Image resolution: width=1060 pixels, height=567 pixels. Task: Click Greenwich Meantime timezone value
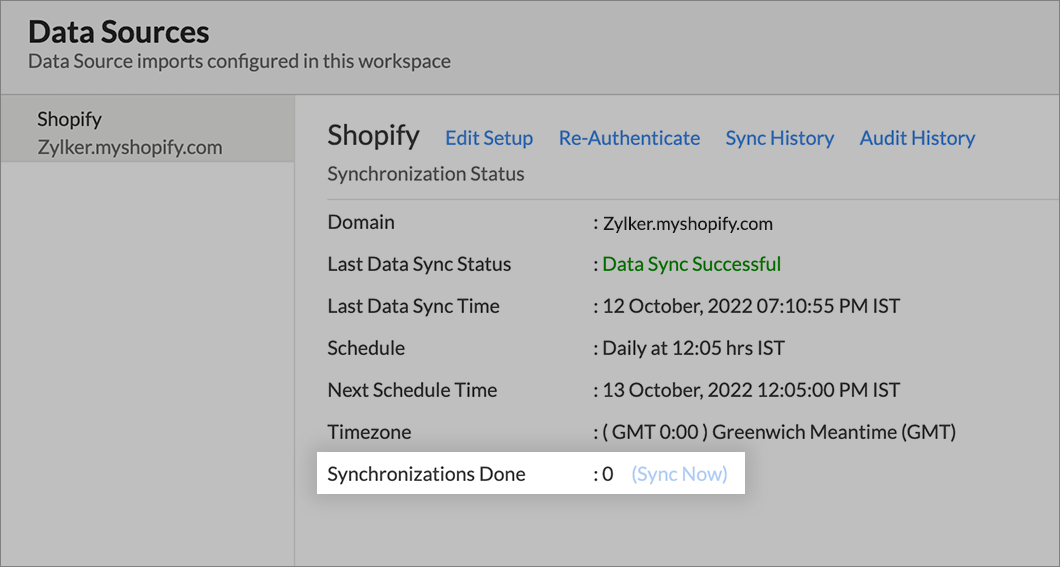[x=779, y=432]
